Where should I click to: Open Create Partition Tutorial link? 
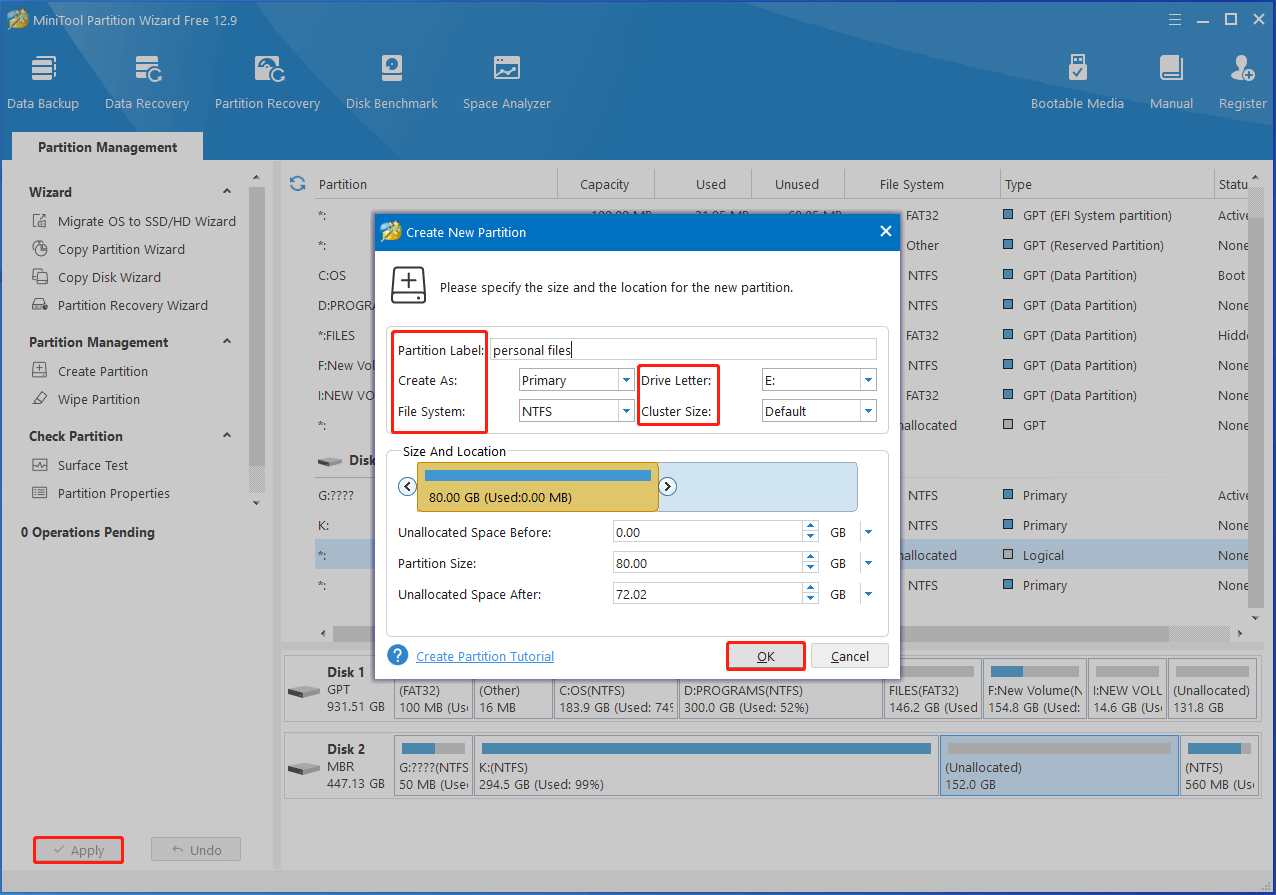pos(485,656)
